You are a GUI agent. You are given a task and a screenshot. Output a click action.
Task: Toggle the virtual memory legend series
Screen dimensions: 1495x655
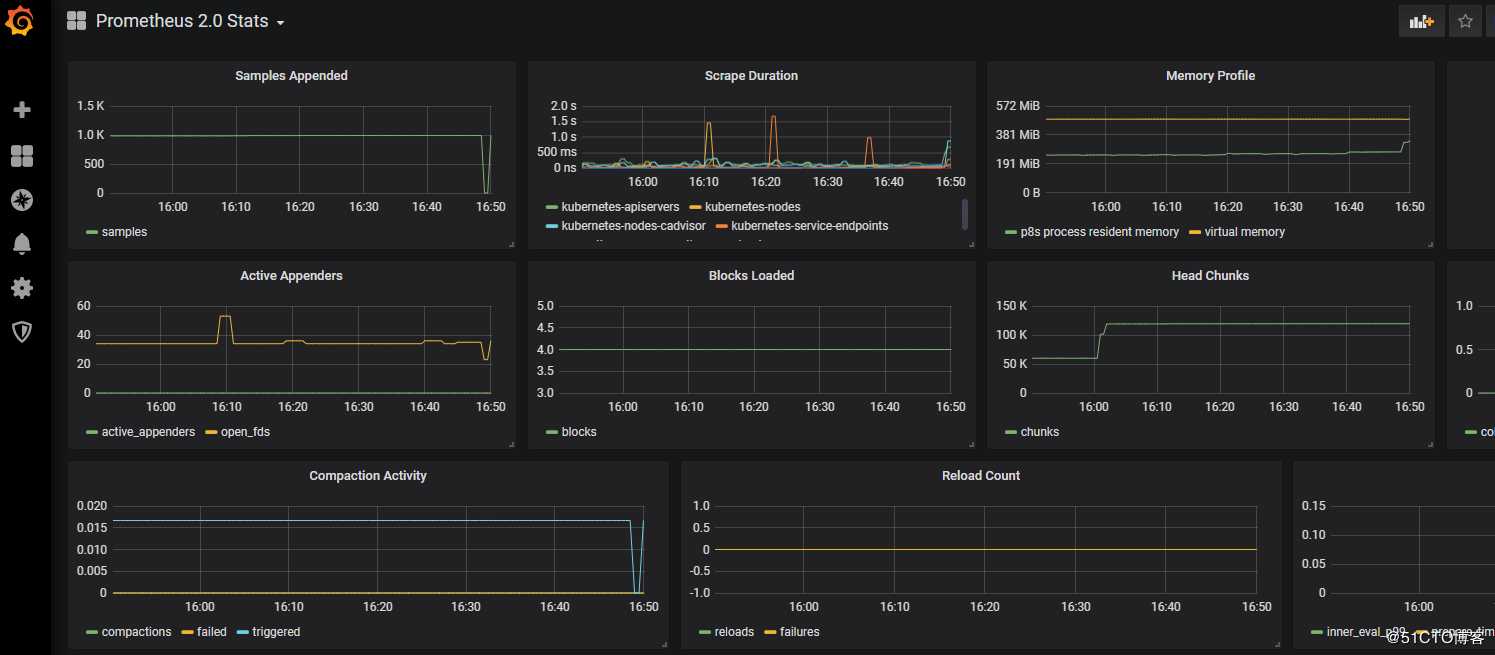pos(1244,232)
